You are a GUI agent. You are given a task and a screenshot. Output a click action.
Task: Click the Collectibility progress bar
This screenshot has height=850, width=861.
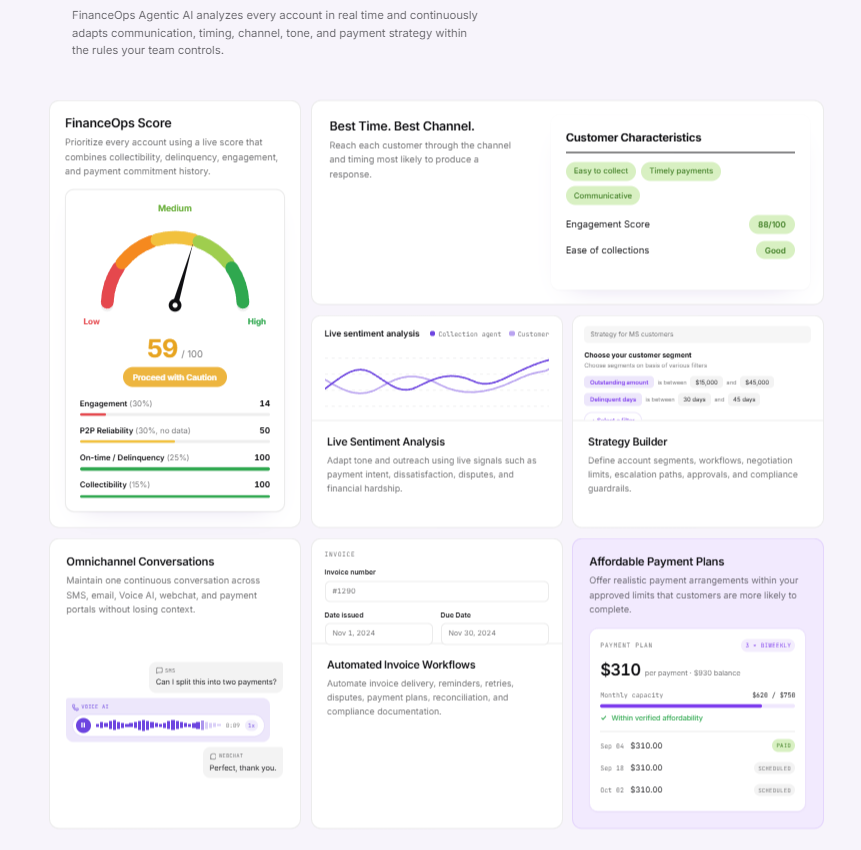(175, 496)
